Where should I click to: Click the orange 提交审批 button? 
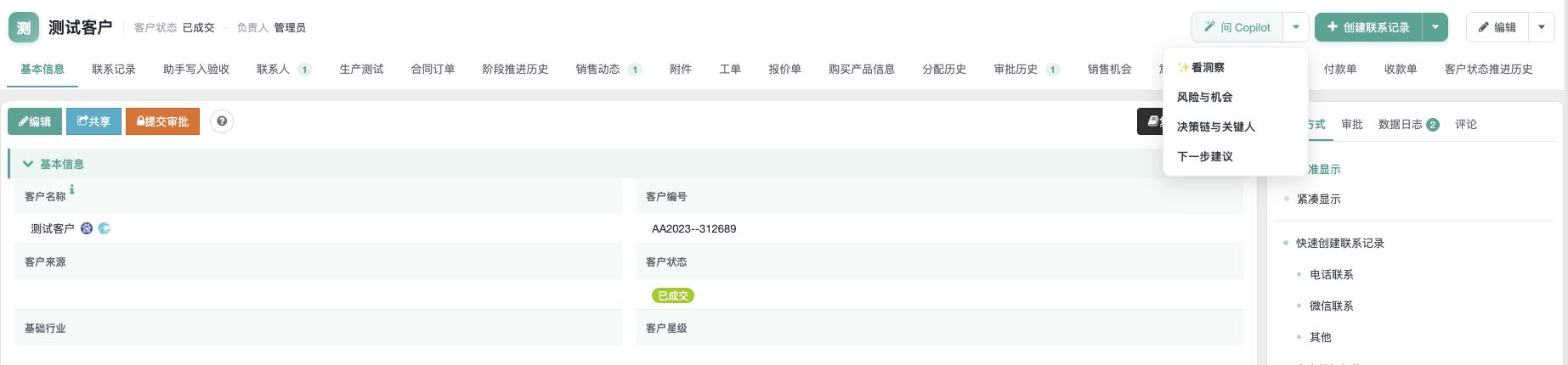click(x=162, y=121)
